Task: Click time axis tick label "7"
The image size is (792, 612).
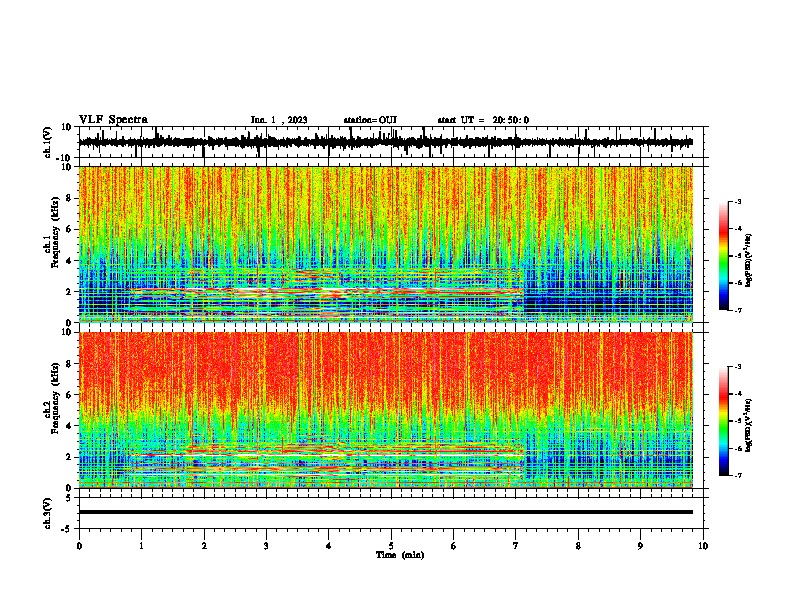Action: coord(516,546)
